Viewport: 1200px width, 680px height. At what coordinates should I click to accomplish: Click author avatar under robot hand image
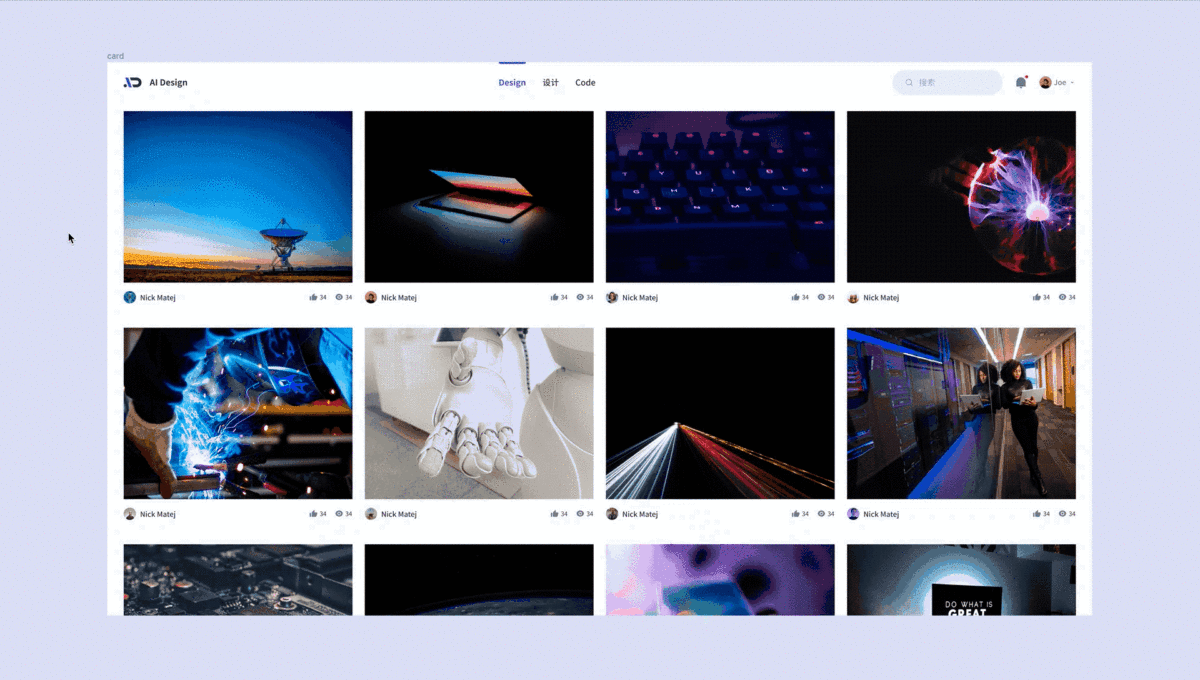point(371,514)
